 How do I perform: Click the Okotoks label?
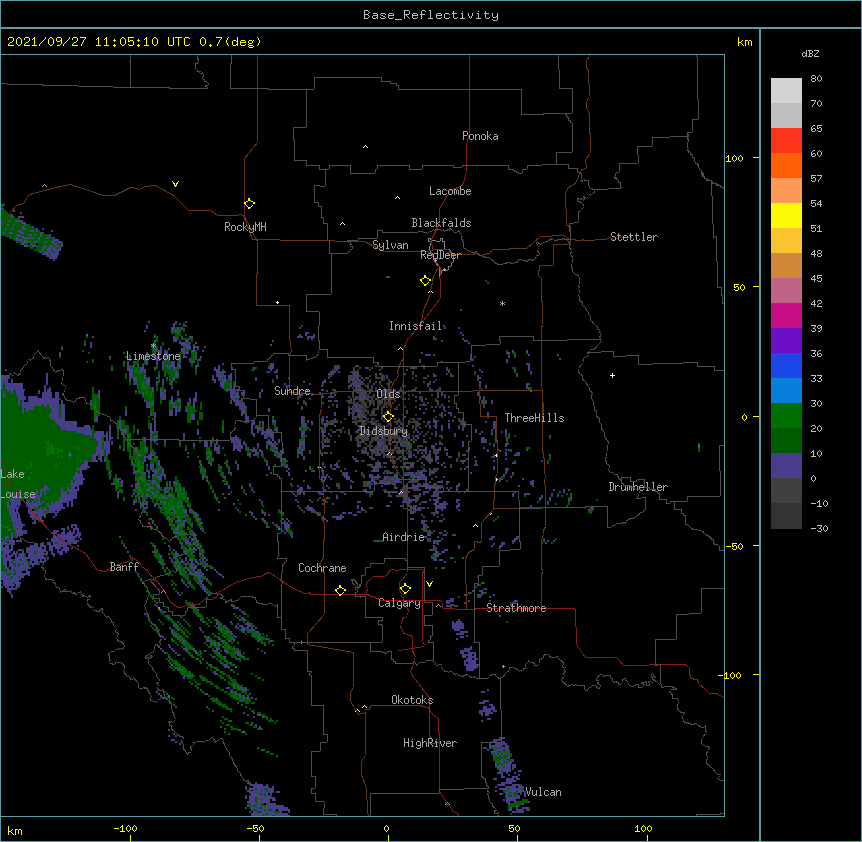pyautogui.click(x=412, y=700)
